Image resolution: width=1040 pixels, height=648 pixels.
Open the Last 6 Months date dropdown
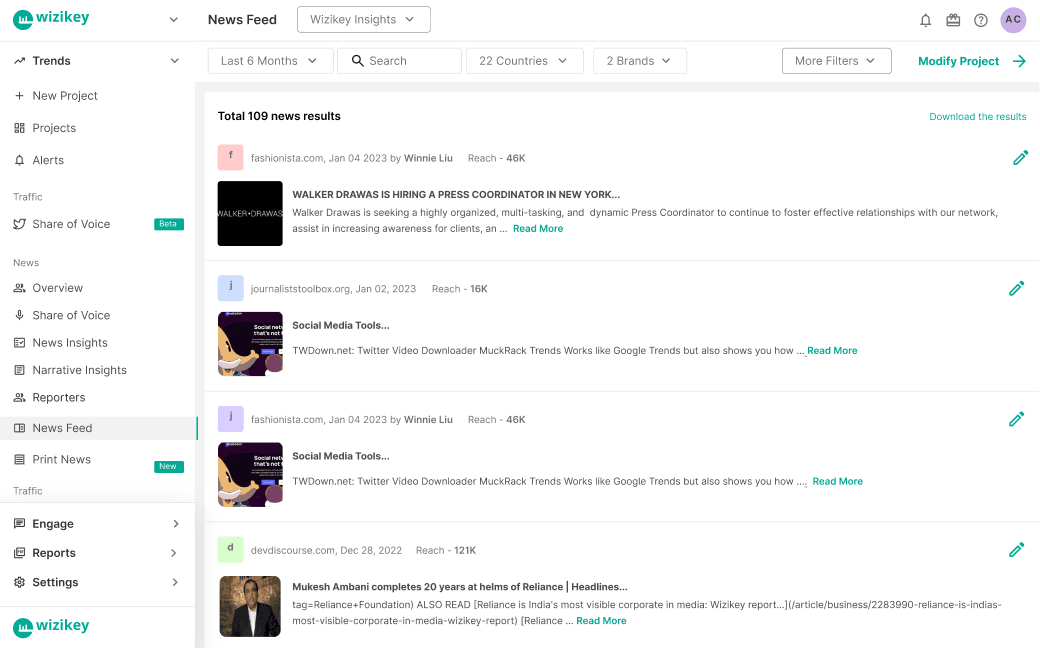click(269, 61)
